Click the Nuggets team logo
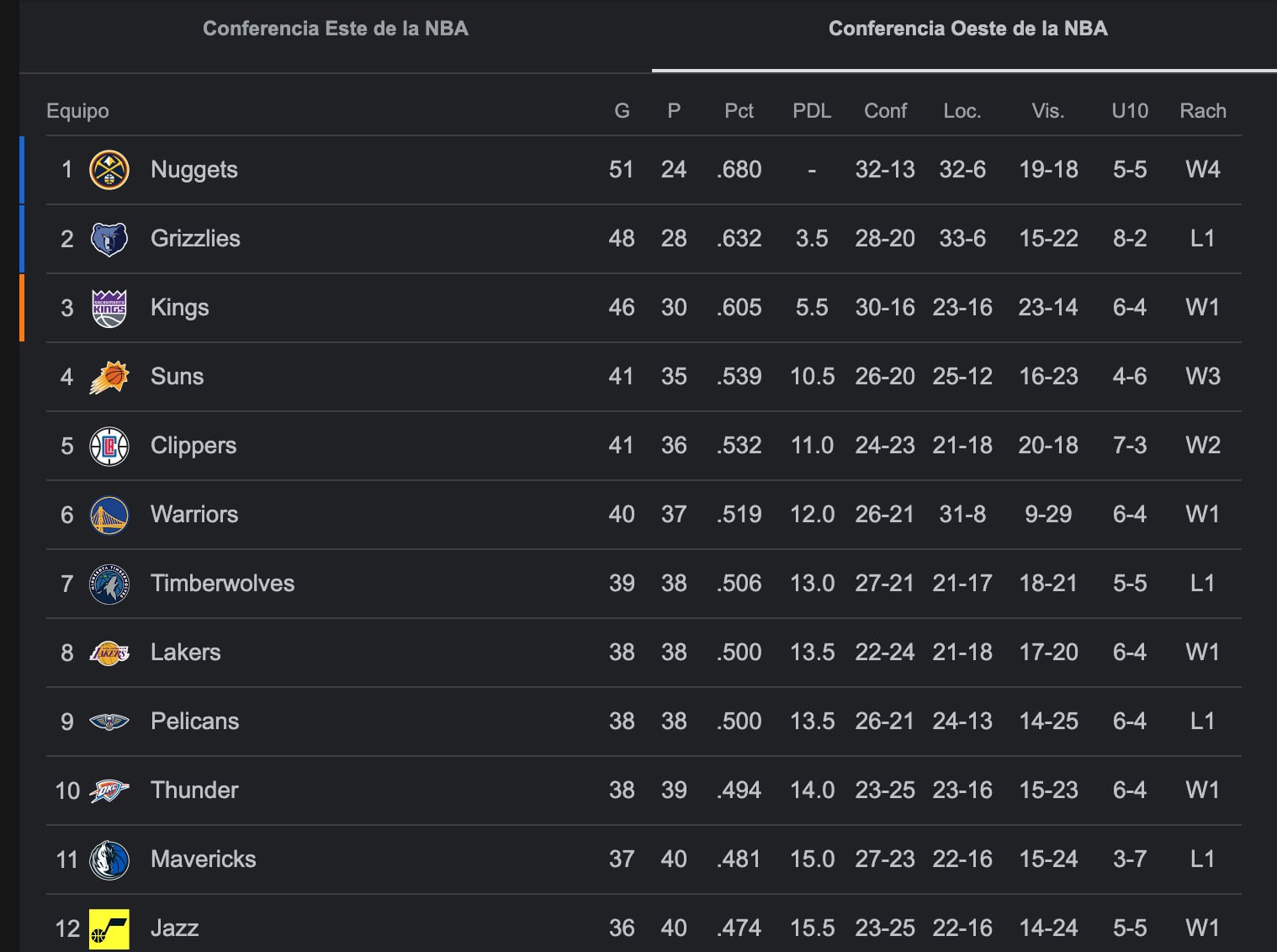The width and height of the screenshot is (1277, 952). point(109,170)
